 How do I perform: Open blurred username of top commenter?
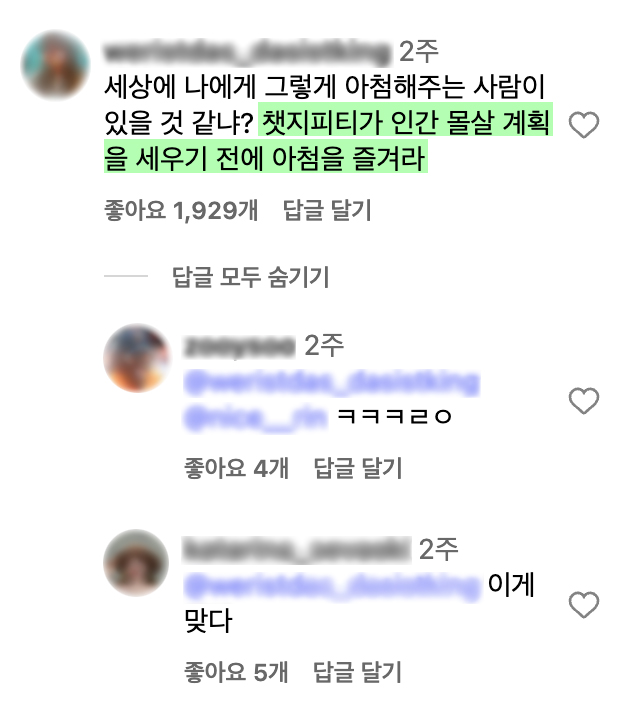point(247,52)
